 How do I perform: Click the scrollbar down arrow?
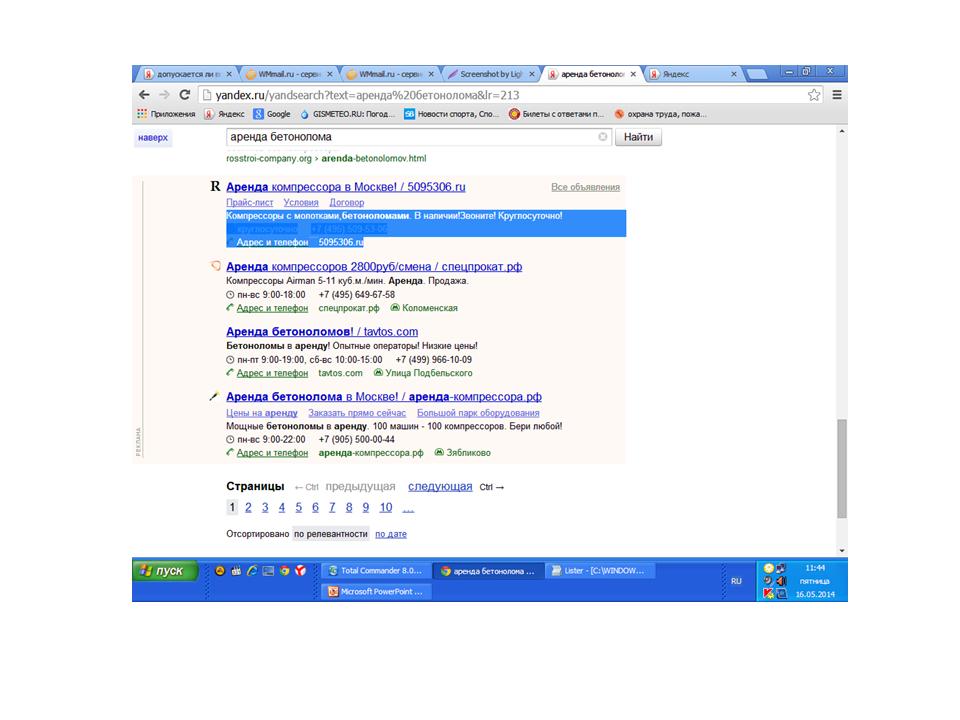pyautogui.click(x=842, y=550)
